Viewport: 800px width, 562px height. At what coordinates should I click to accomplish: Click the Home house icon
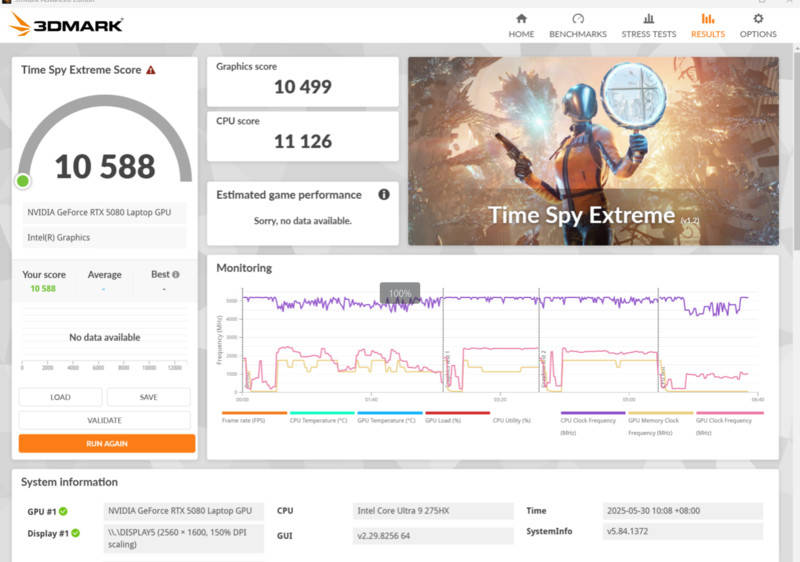521,19
